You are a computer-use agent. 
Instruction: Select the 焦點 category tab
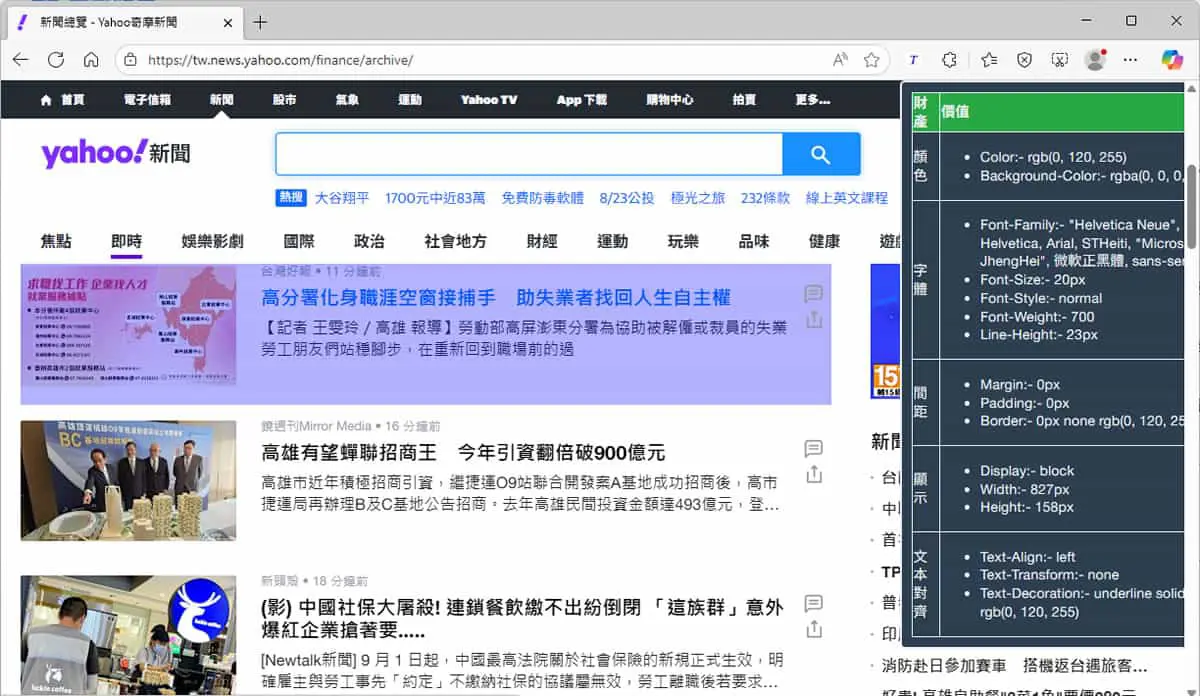[x=56, y=241]
